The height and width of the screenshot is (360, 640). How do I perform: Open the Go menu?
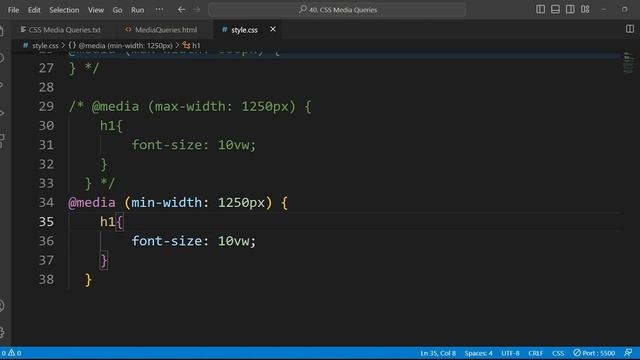pos(118,10)
